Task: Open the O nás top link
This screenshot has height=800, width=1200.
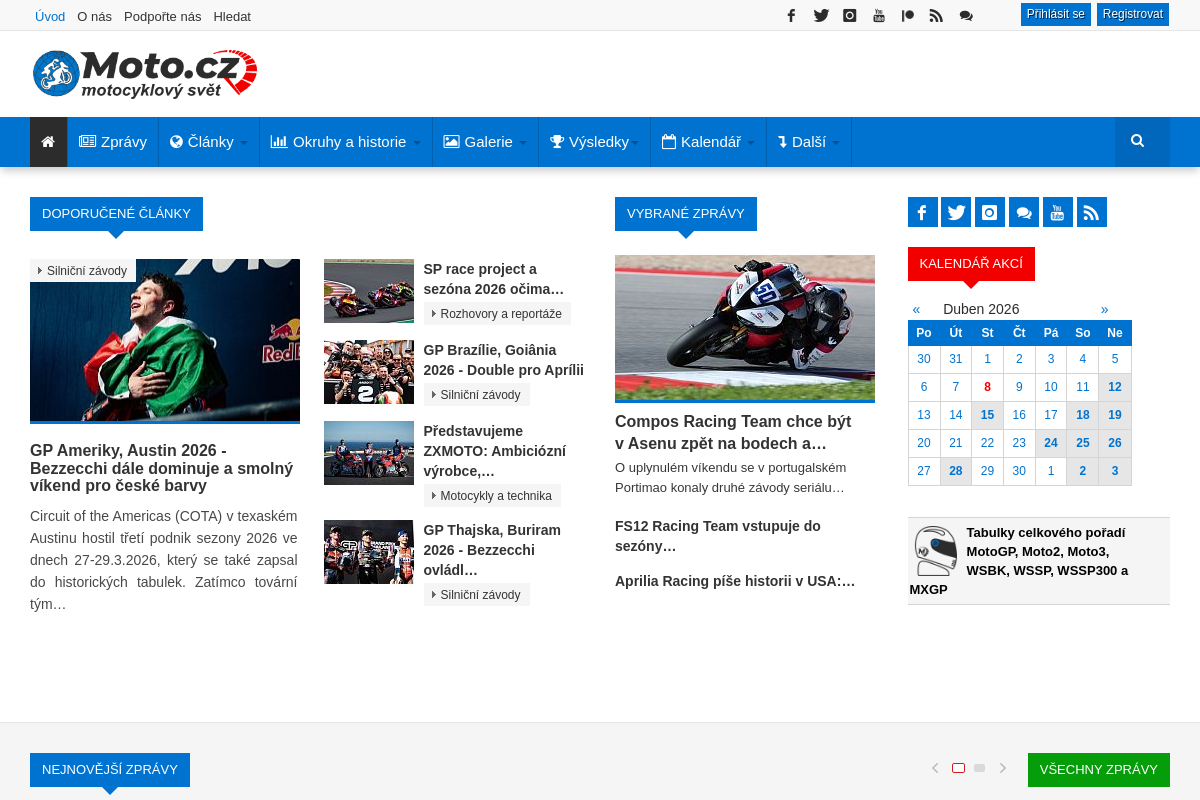Action: [x=94, y=16]
